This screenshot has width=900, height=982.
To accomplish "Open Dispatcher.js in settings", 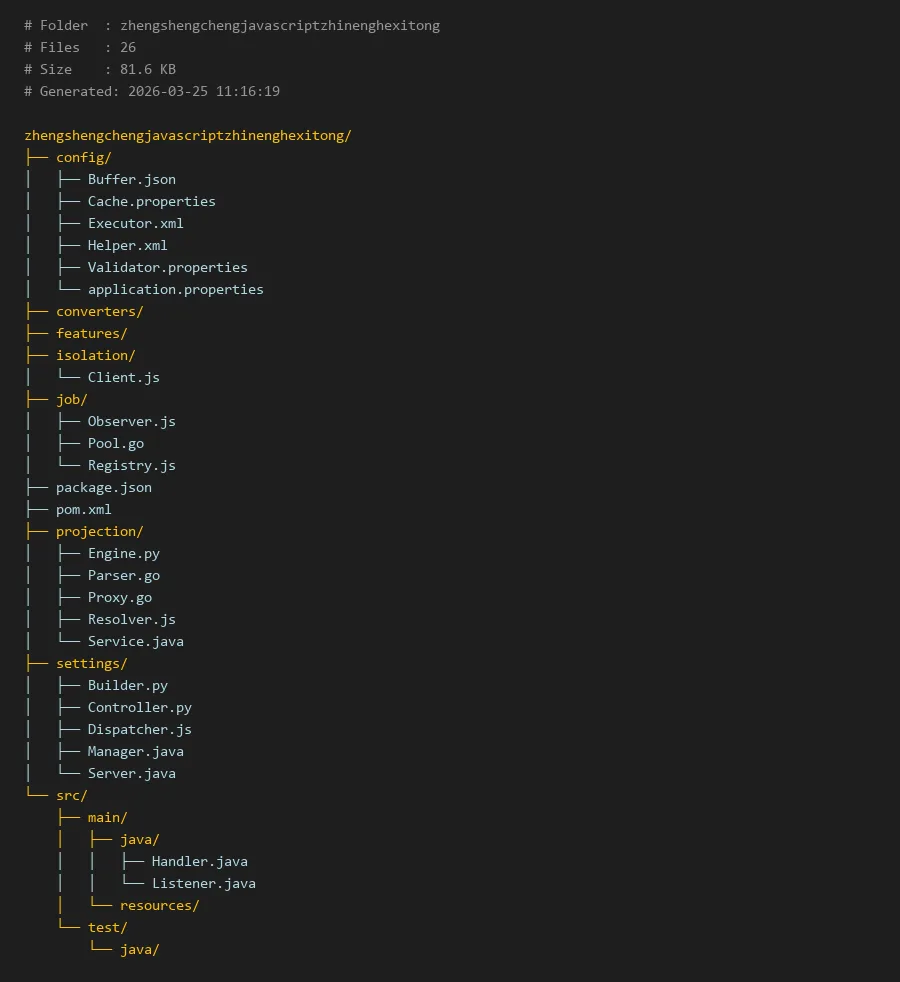I will (139, 729).
